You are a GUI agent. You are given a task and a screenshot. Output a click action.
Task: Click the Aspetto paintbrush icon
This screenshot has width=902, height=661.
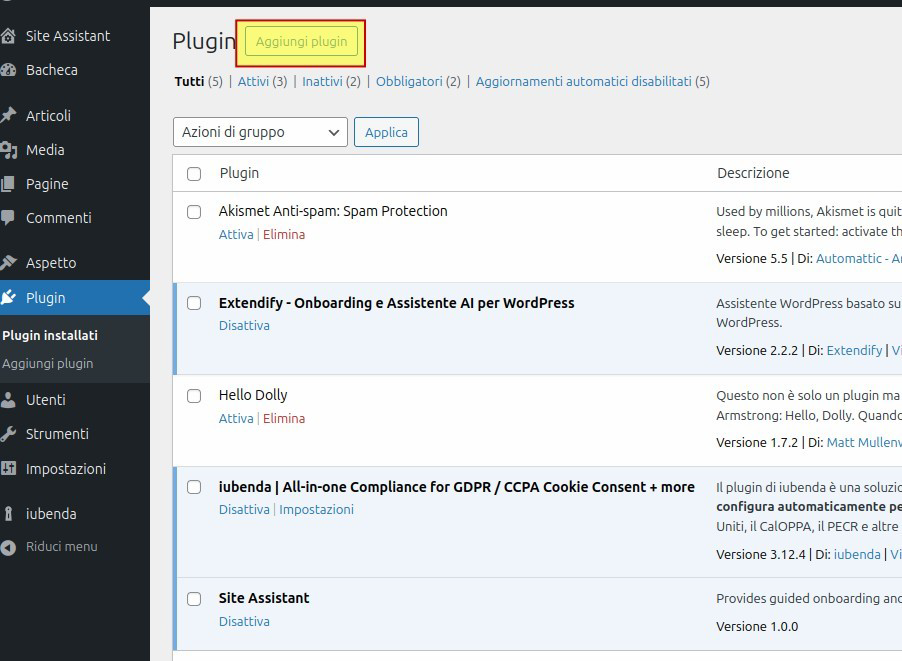coord(9,263)
